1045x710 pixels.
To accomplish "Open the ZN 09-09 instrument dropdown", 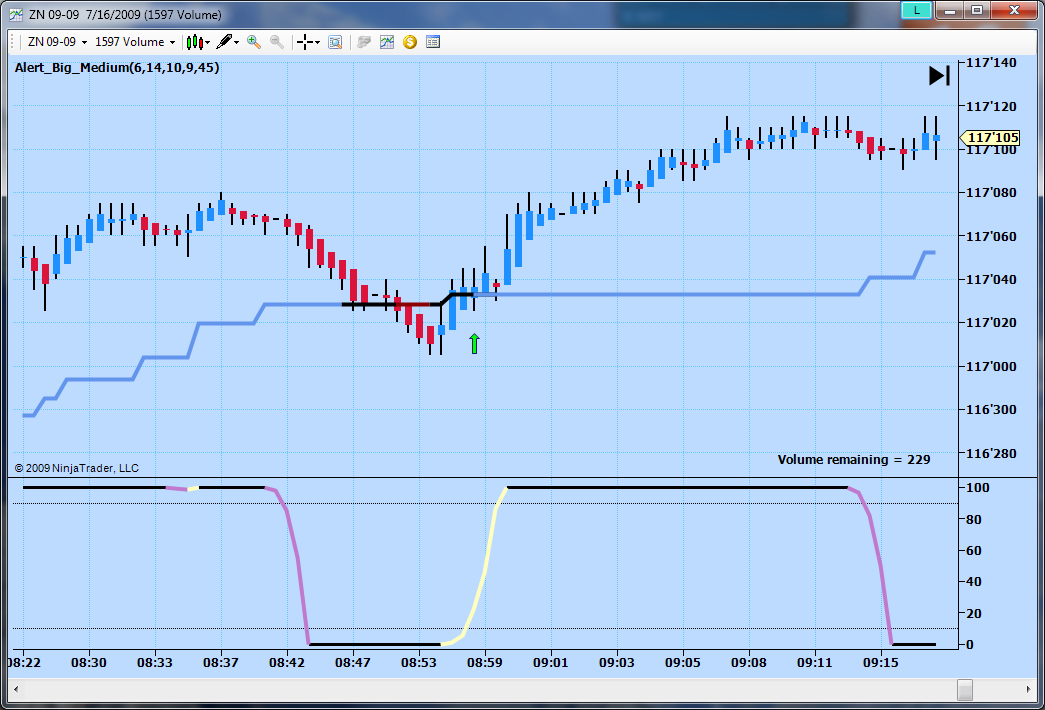I will 57,42.
